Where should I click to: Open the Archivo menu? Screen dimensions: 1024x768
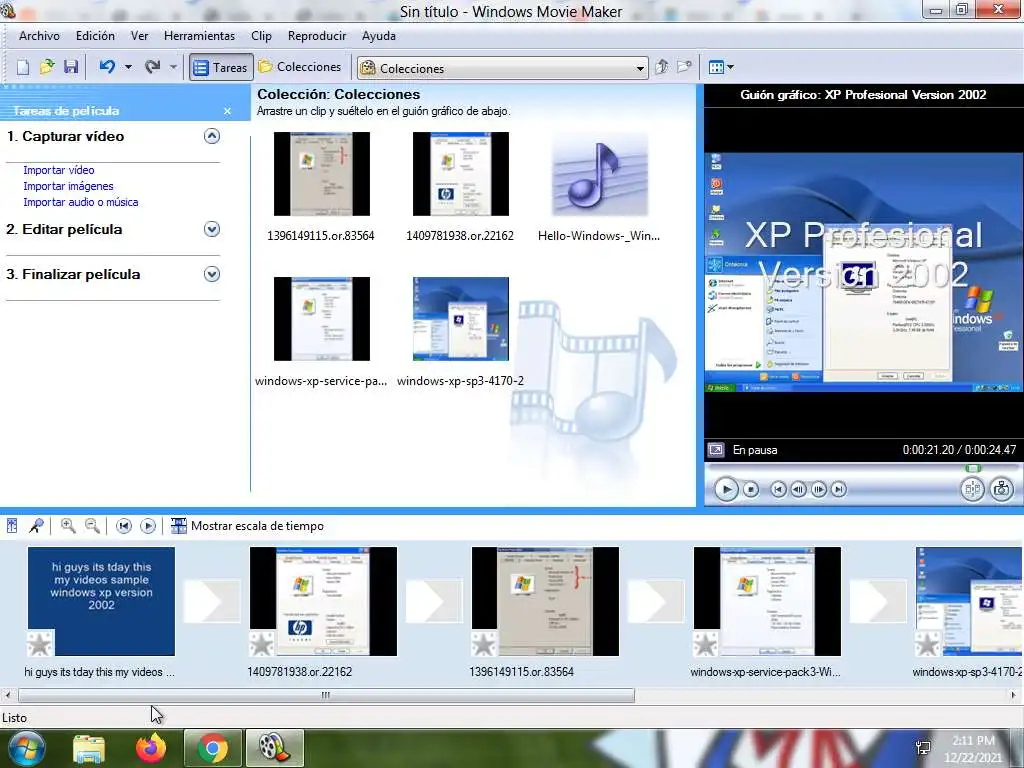pos(39,36)
